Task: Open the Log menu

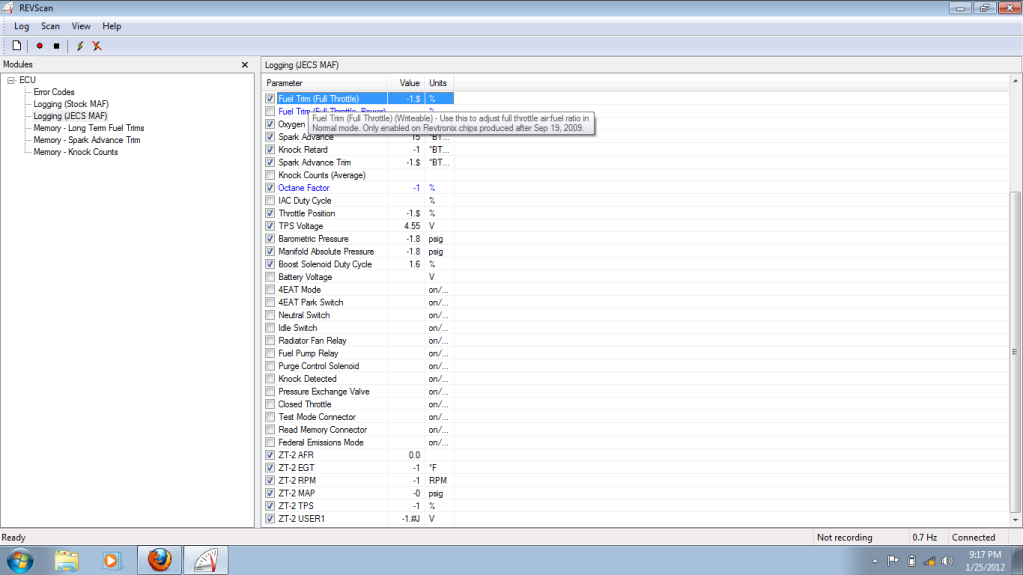Action: [22, 26]
